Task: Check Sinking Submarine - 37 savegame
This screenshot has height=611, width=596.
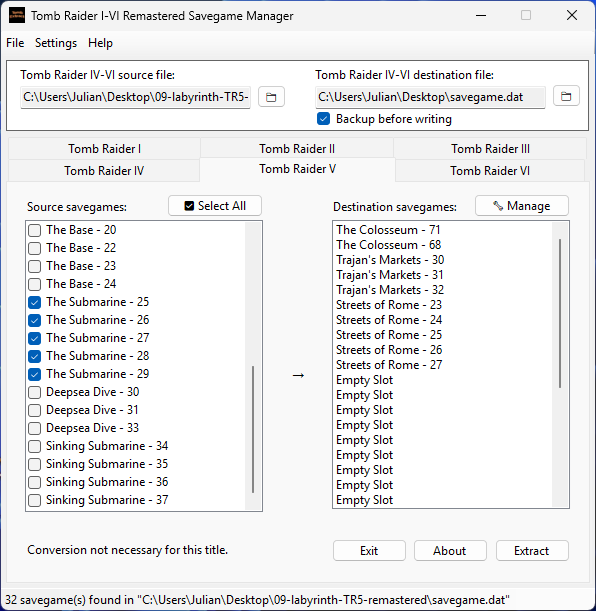Action: tap(35, 500)
